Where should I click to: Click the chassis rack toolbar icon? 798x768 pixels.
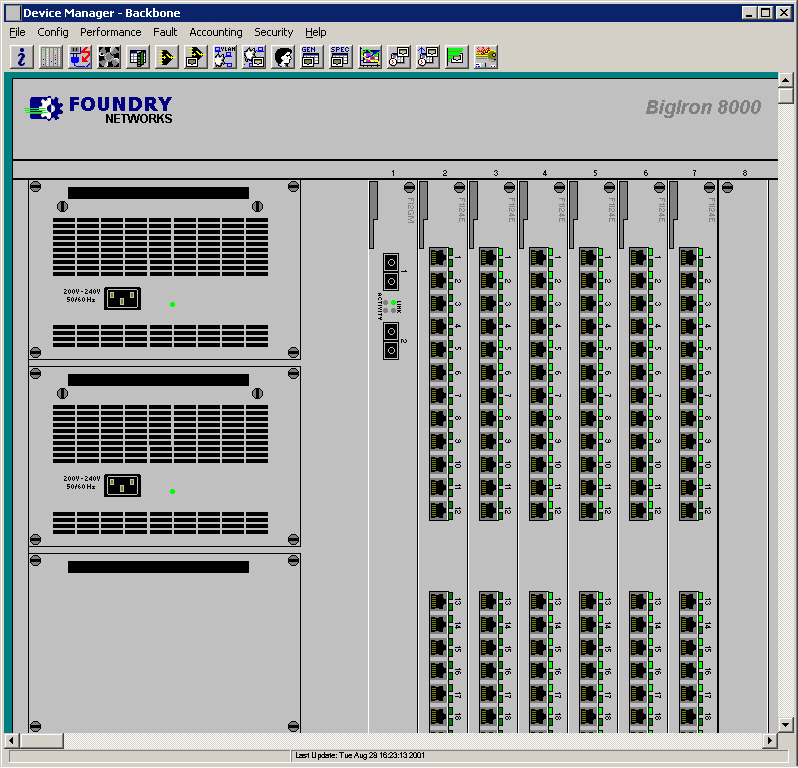click(x=50, y=57)
